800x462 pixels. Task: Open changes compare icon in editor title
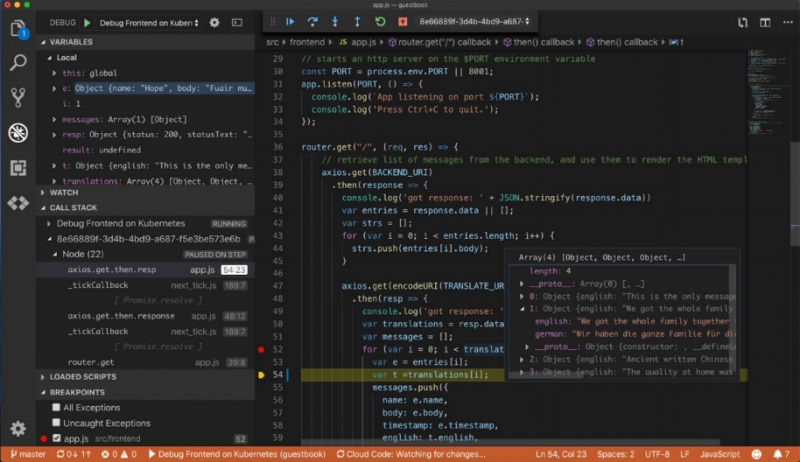[x=742, y=22]
